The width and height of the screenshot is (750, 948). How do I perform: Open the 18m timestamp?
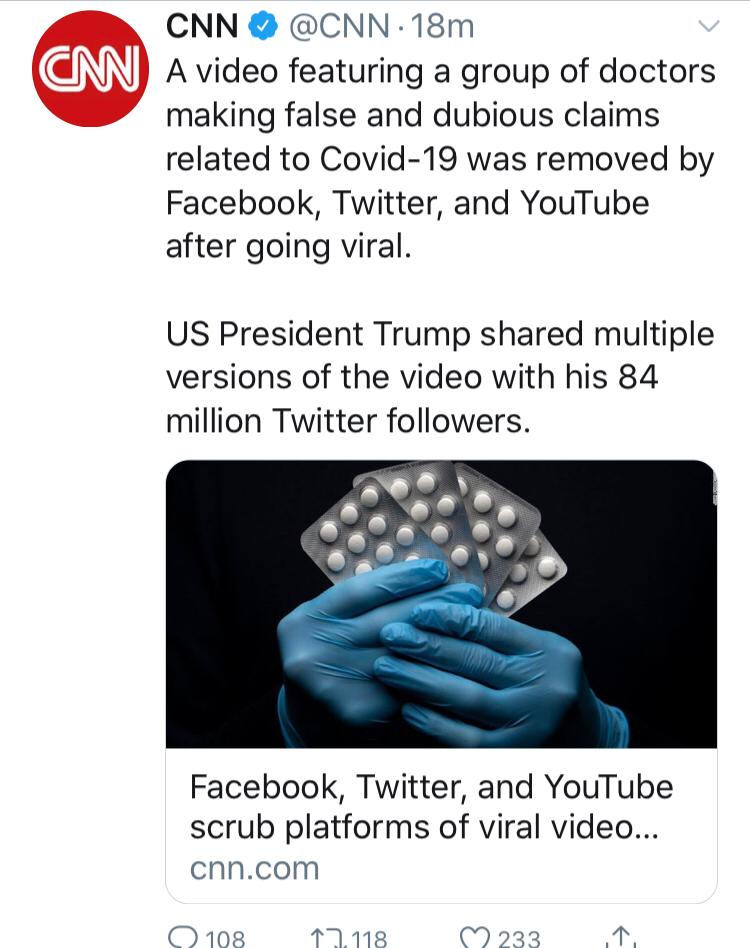point(441,27)
